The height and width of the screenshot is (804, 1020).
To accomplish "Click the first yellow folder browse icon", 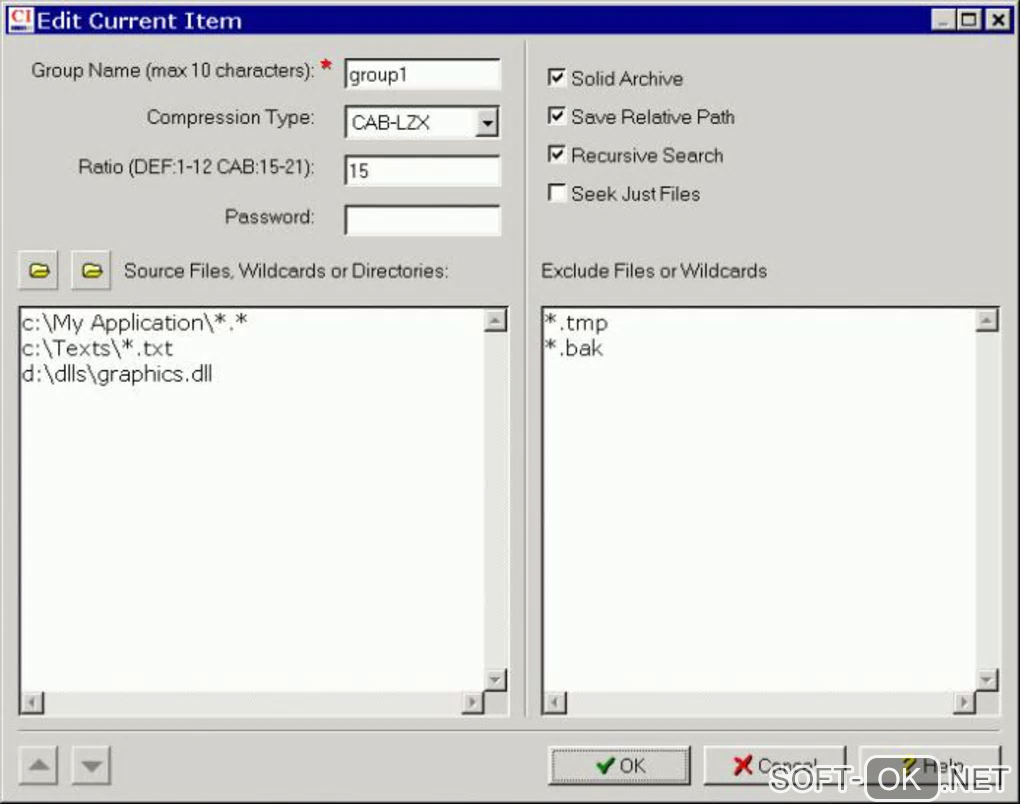I will [38, 270].
